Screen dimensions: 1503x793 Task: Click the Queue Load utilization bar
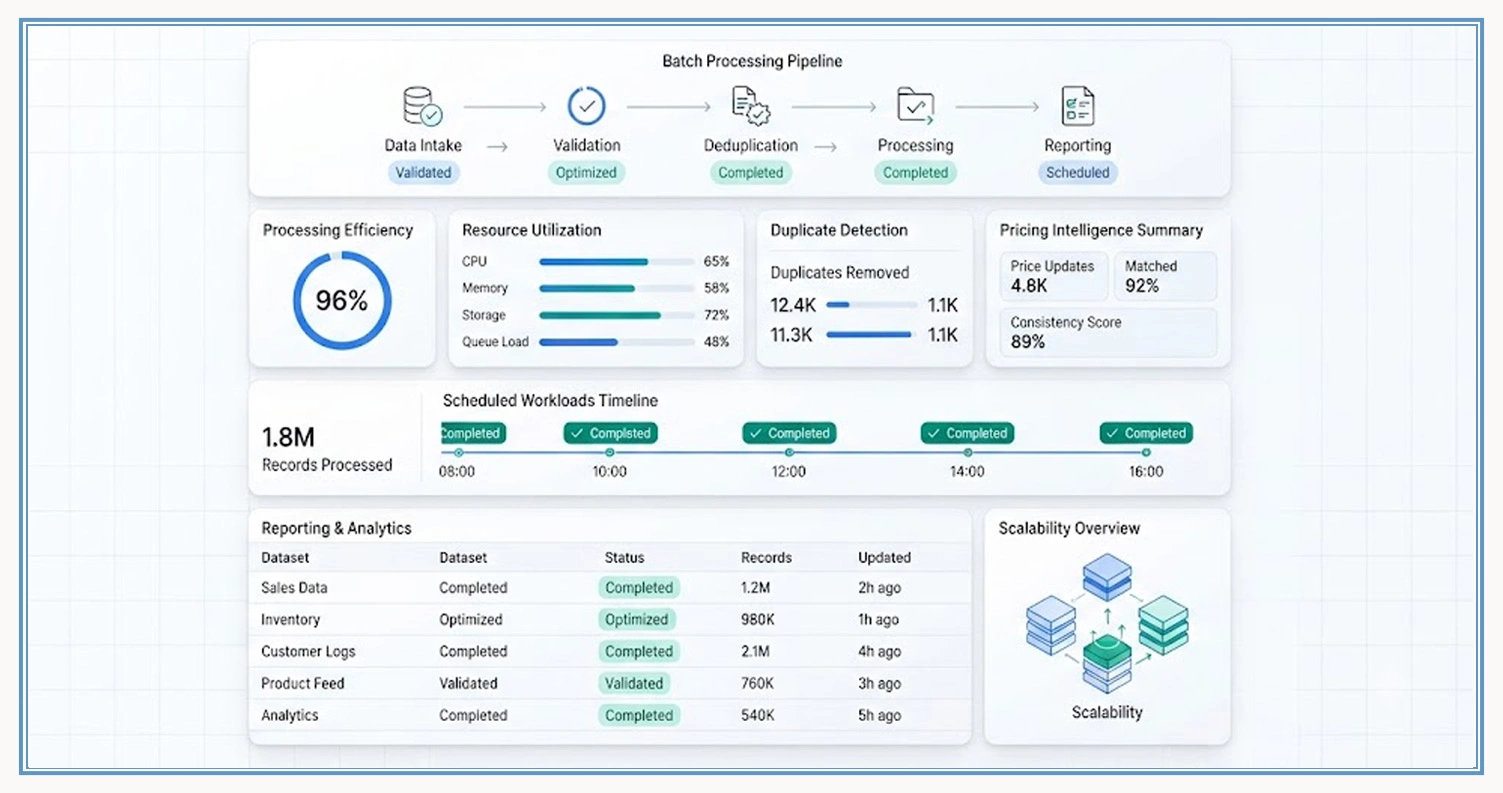pos(617,342)
